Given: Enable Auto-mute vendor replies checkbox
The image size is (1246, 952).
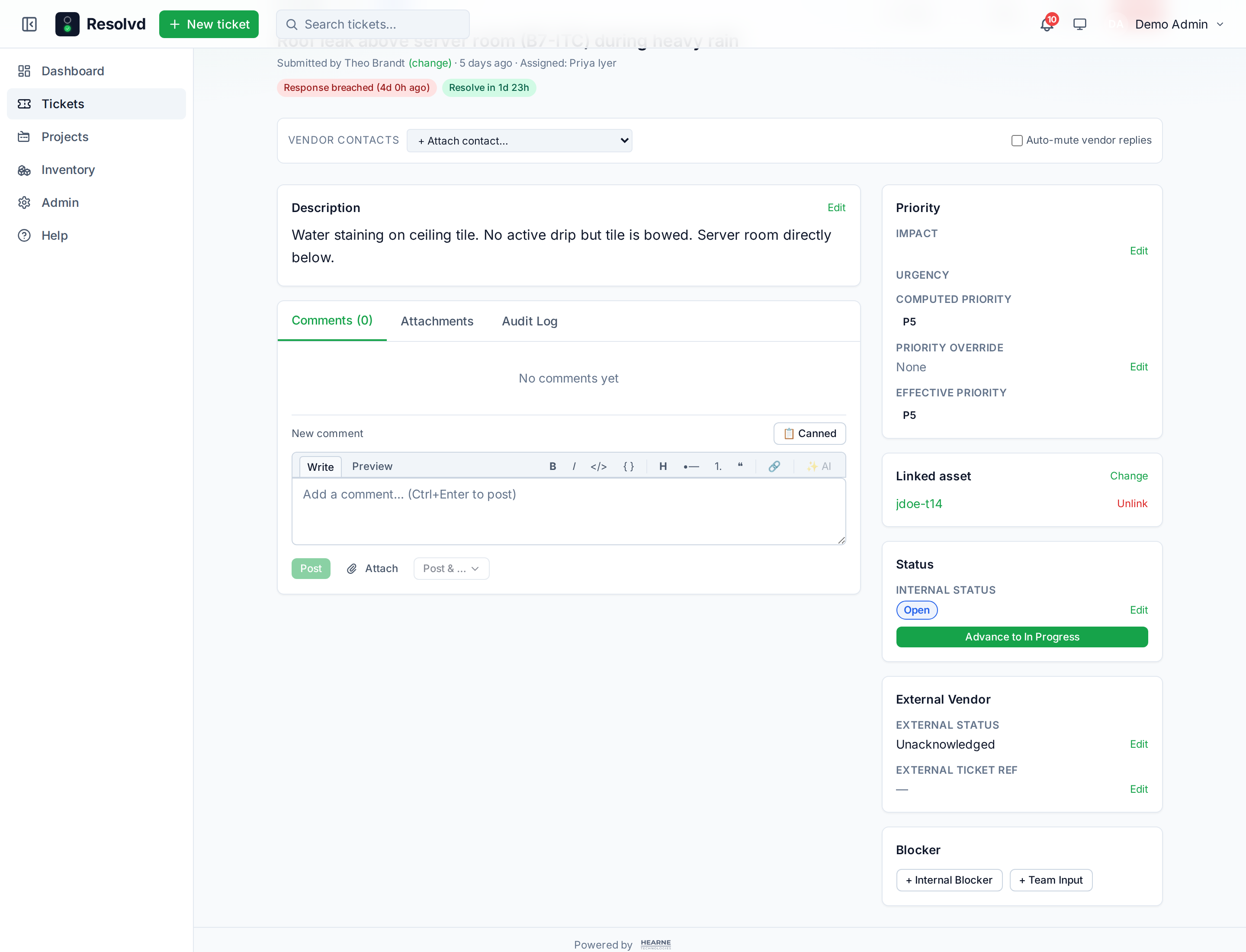Looking at the screenshot, I should 1017,141.
